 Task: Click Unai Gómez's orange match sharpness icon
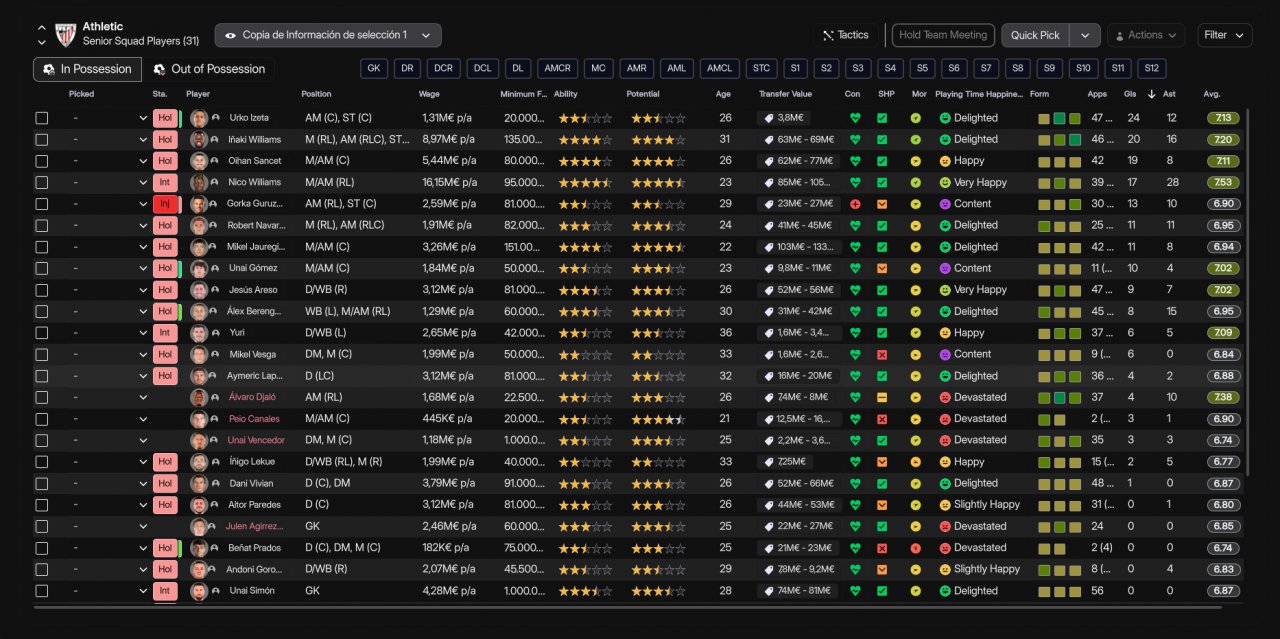(882, 269)
